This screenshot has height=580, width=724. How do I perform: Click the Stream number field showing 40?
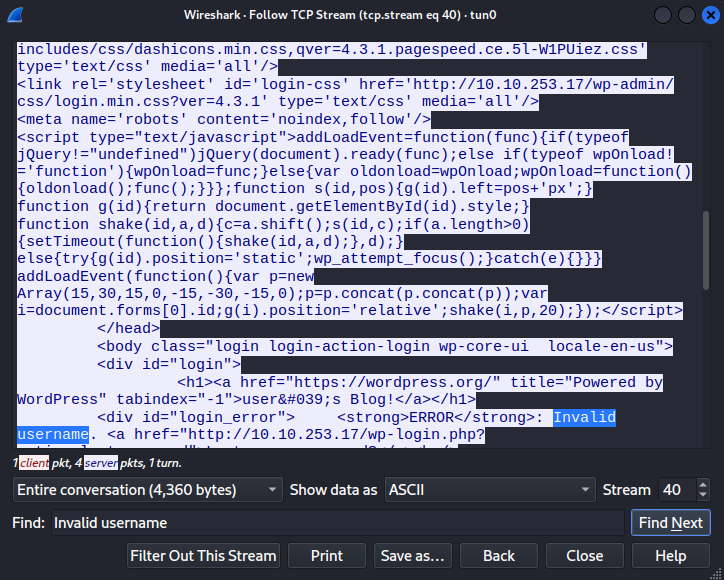[677, 490]
